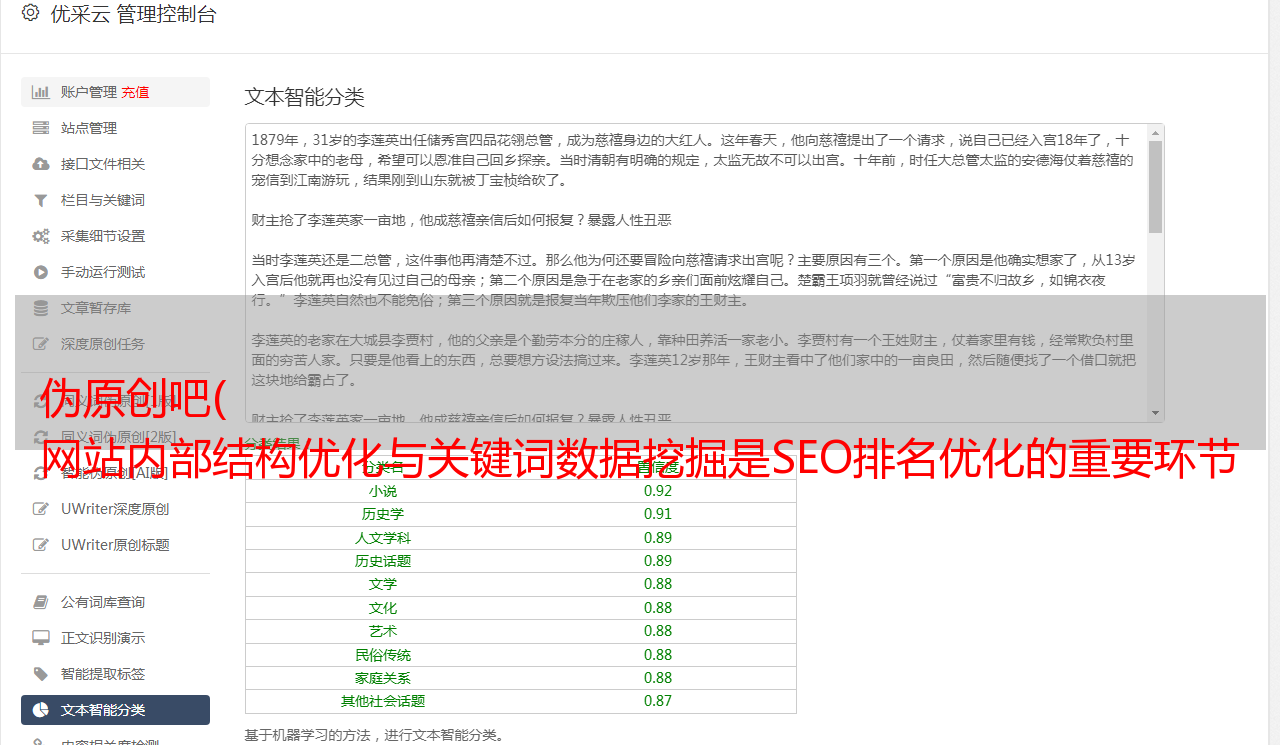The image size is (1280, 745).
Task: Click the text area scrollbar thumb
Action: coord(1156,187)
